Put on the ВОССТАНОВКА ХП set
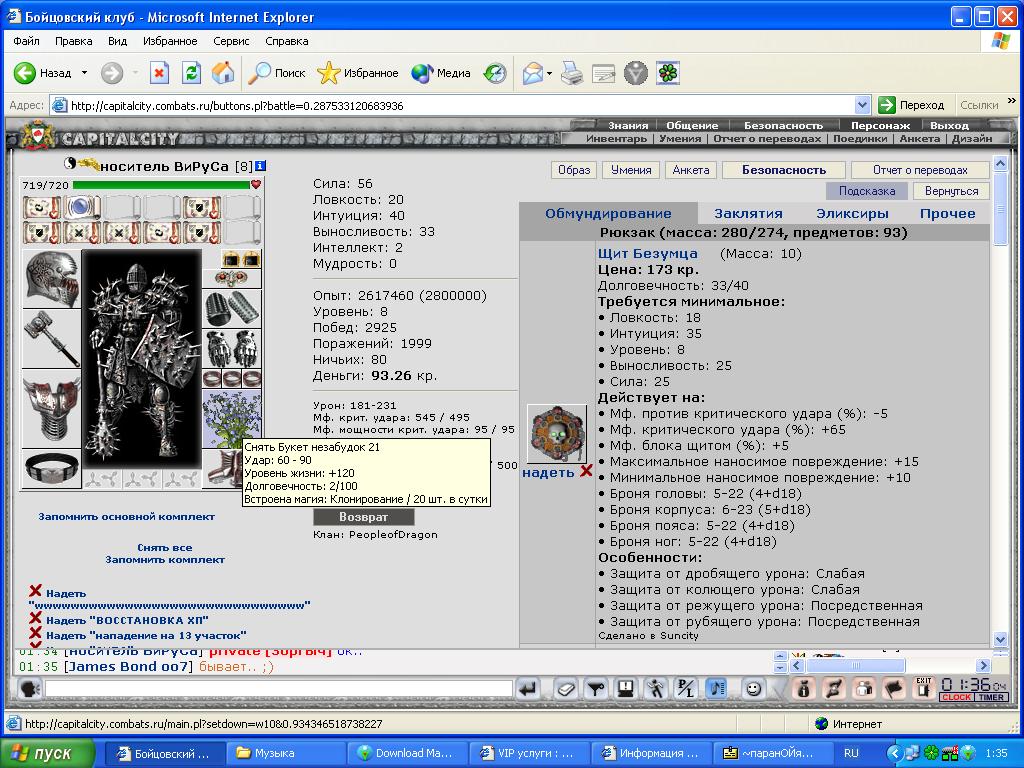Viewport: 1024px width, 768px height. [127, 620]
